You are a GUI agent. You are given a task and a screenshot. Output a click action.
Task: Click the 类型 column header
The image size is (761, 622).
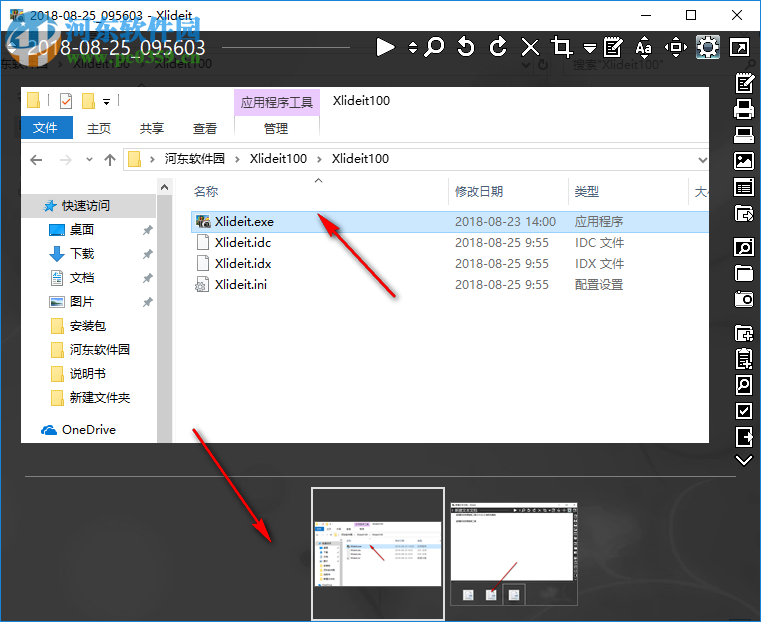click(x=586, y=192)
